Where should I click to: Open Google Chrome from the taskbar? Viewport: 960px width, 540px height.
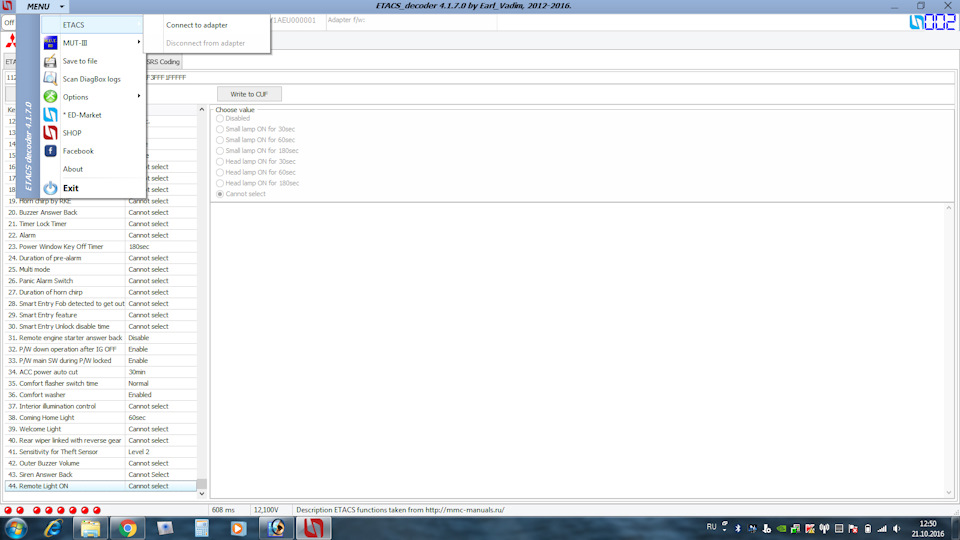[127, 528]
